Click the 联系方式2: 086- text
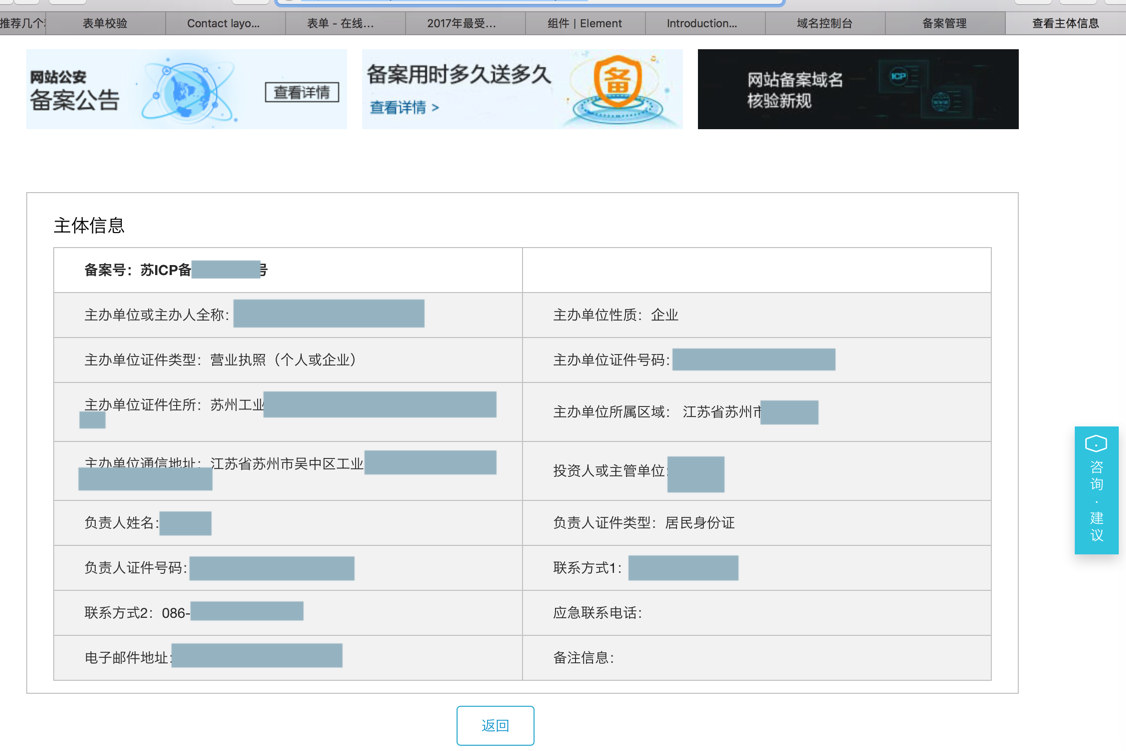 pyautogui.click(x=137, y=613)
